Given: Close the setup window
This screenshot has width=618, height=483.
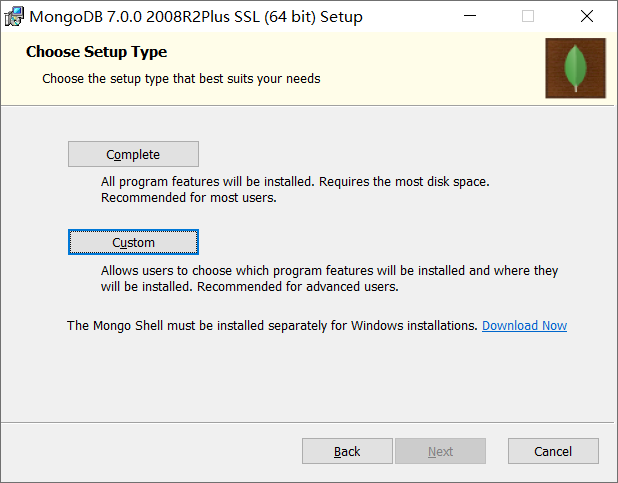Looking at the screenshot, I should [x=587, y=16].
